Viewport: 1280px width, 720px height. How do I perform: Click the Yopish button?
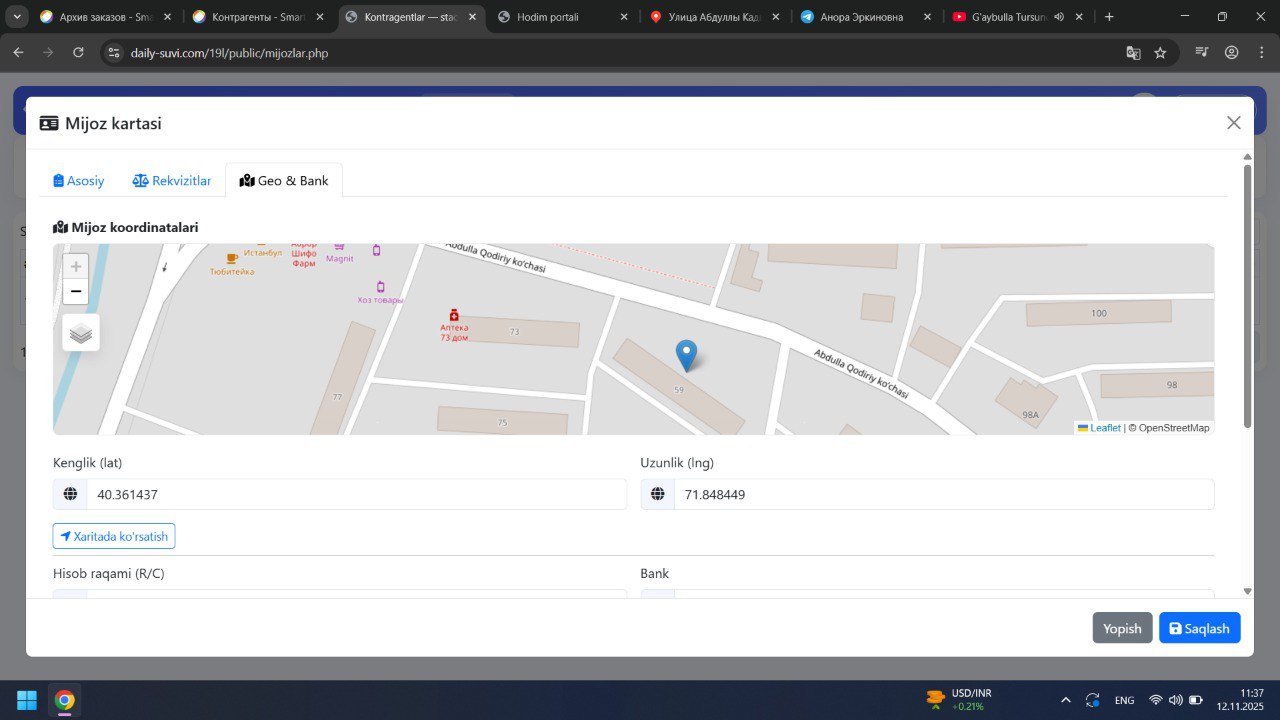coord(1122,628)
